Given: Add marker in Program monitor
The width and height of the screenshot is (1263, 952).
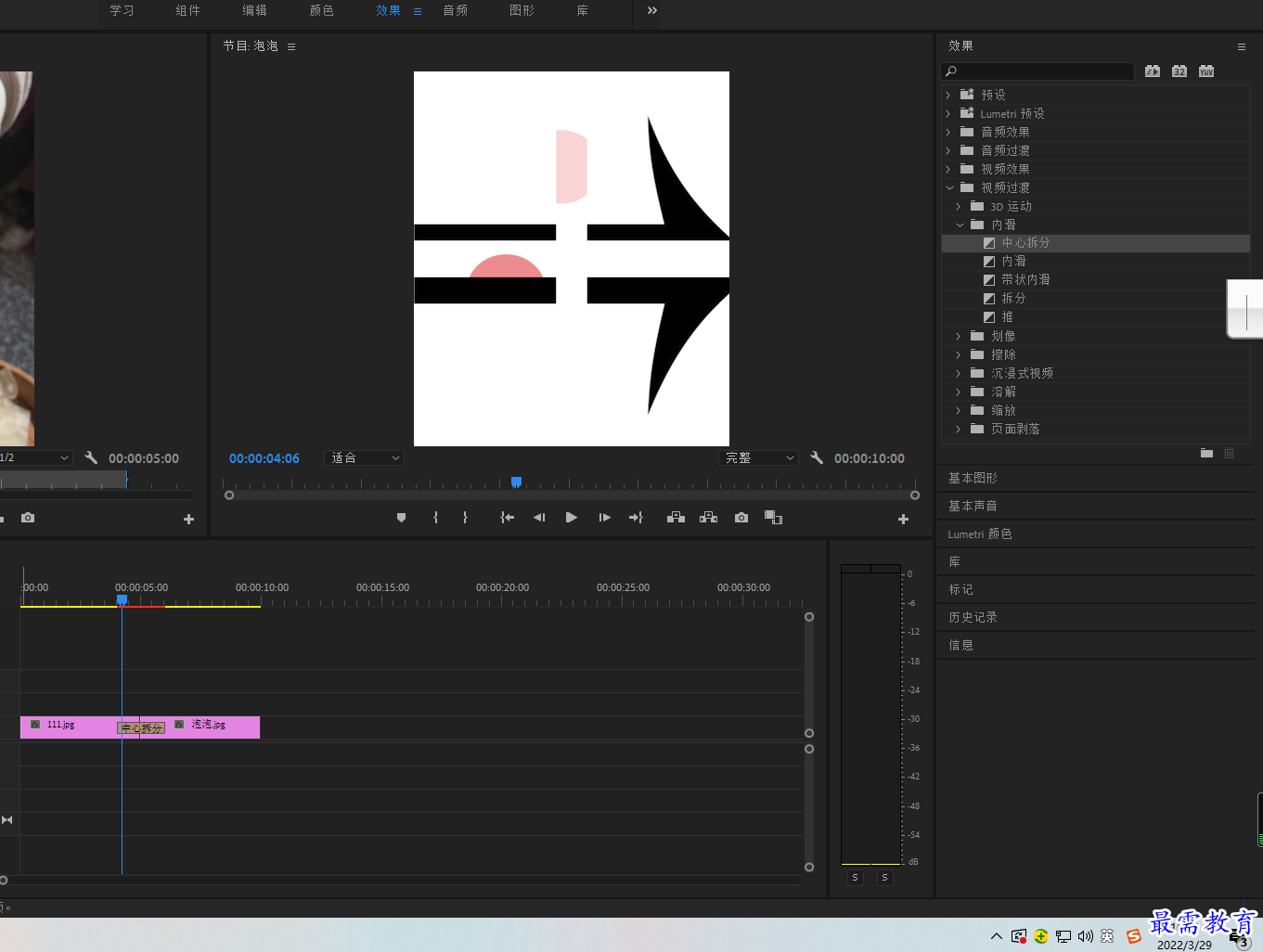Looking at the screenshot, I should click(x=402, y=518).
